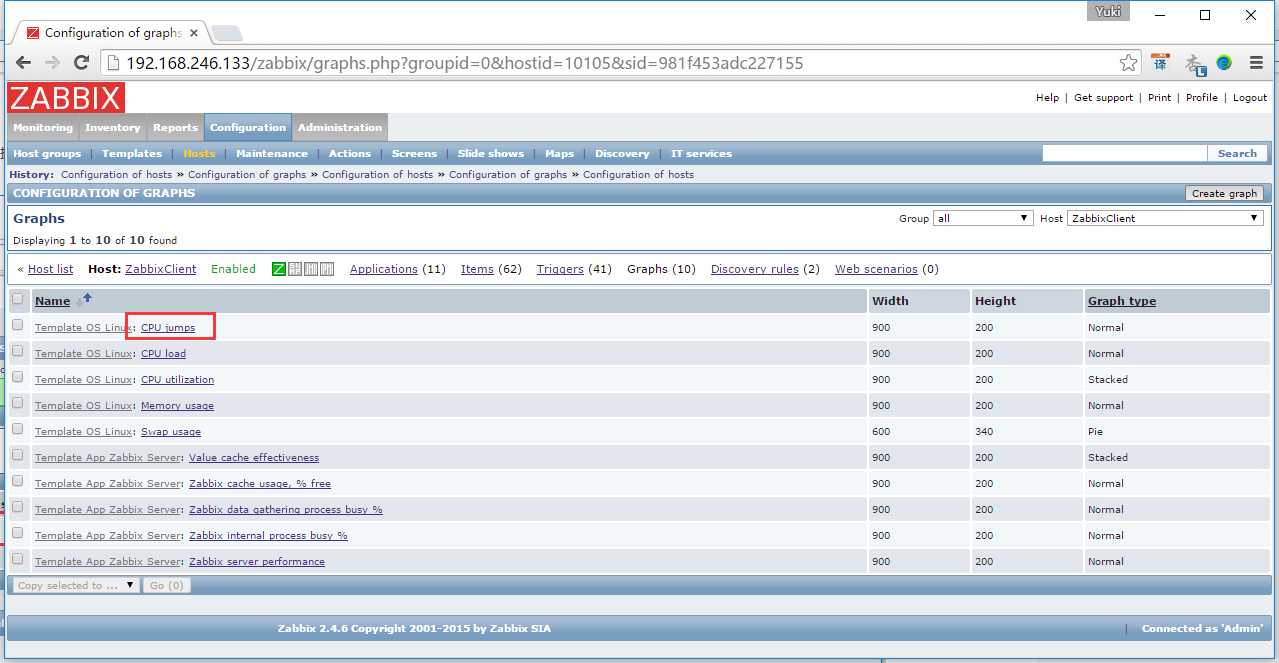Open the Slide shows submenu item
This screenshot has width=1279, height=663.
(491, 154)
